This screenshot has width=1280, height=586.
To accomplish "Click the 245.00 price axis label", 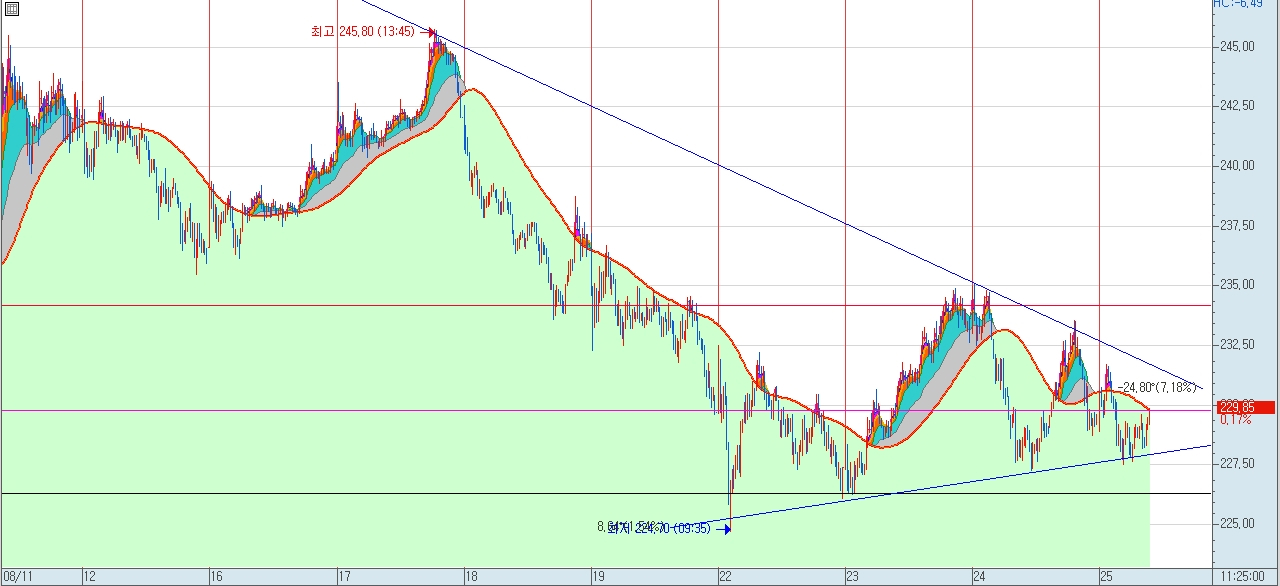I will tap(1236, 47).
